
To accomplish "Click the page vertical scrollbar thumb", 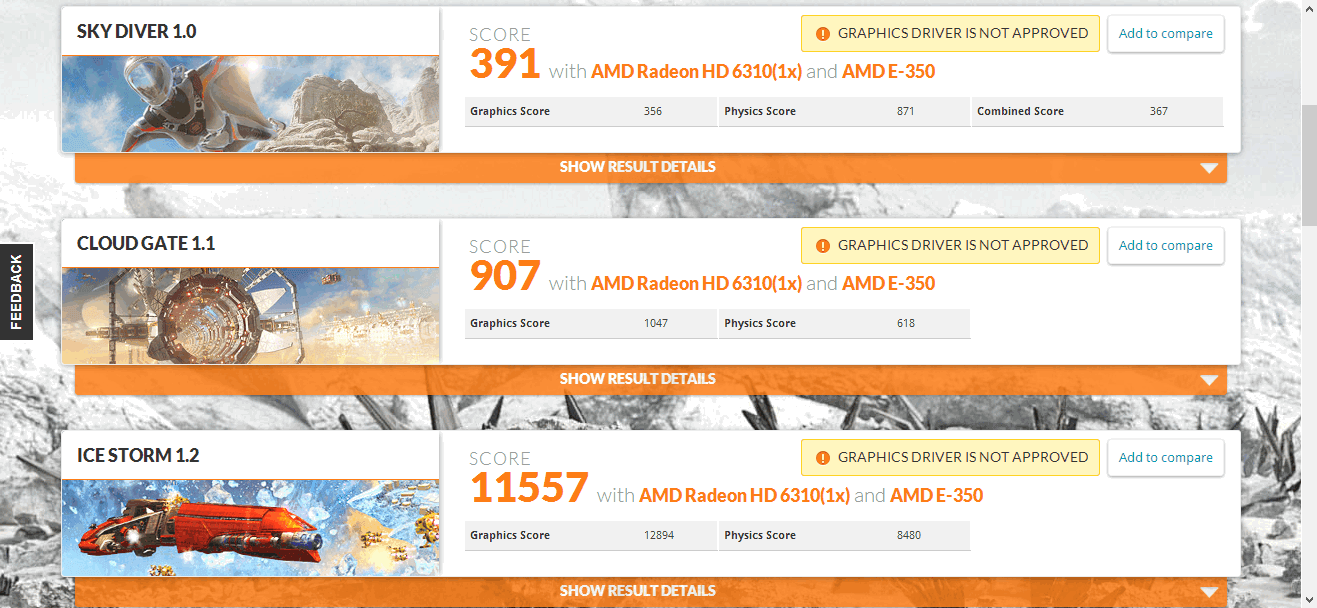I will click(1309, 164).
